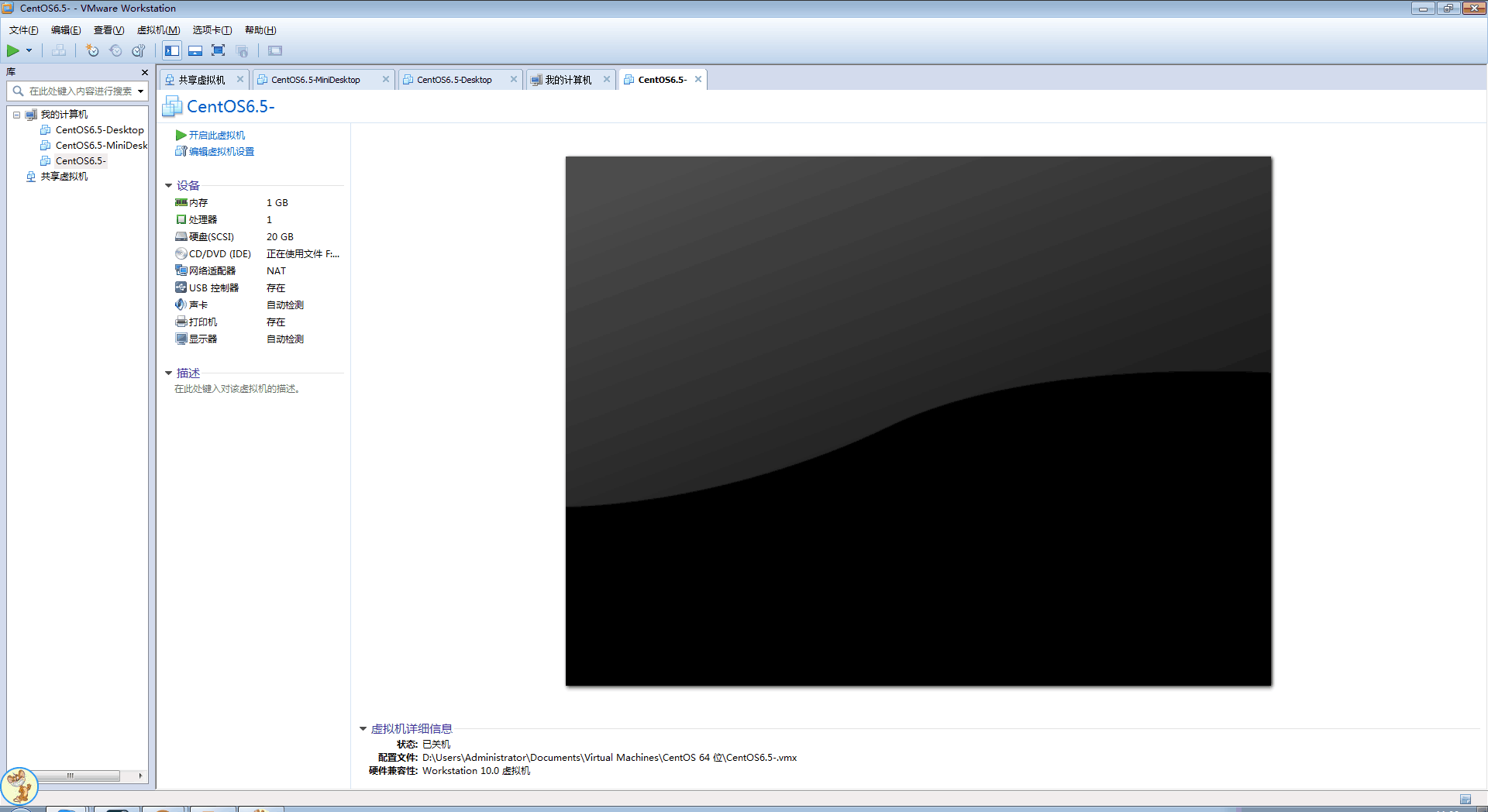Open the 内存 memory device entry
Screen dimensions: 1488x812
198,203
